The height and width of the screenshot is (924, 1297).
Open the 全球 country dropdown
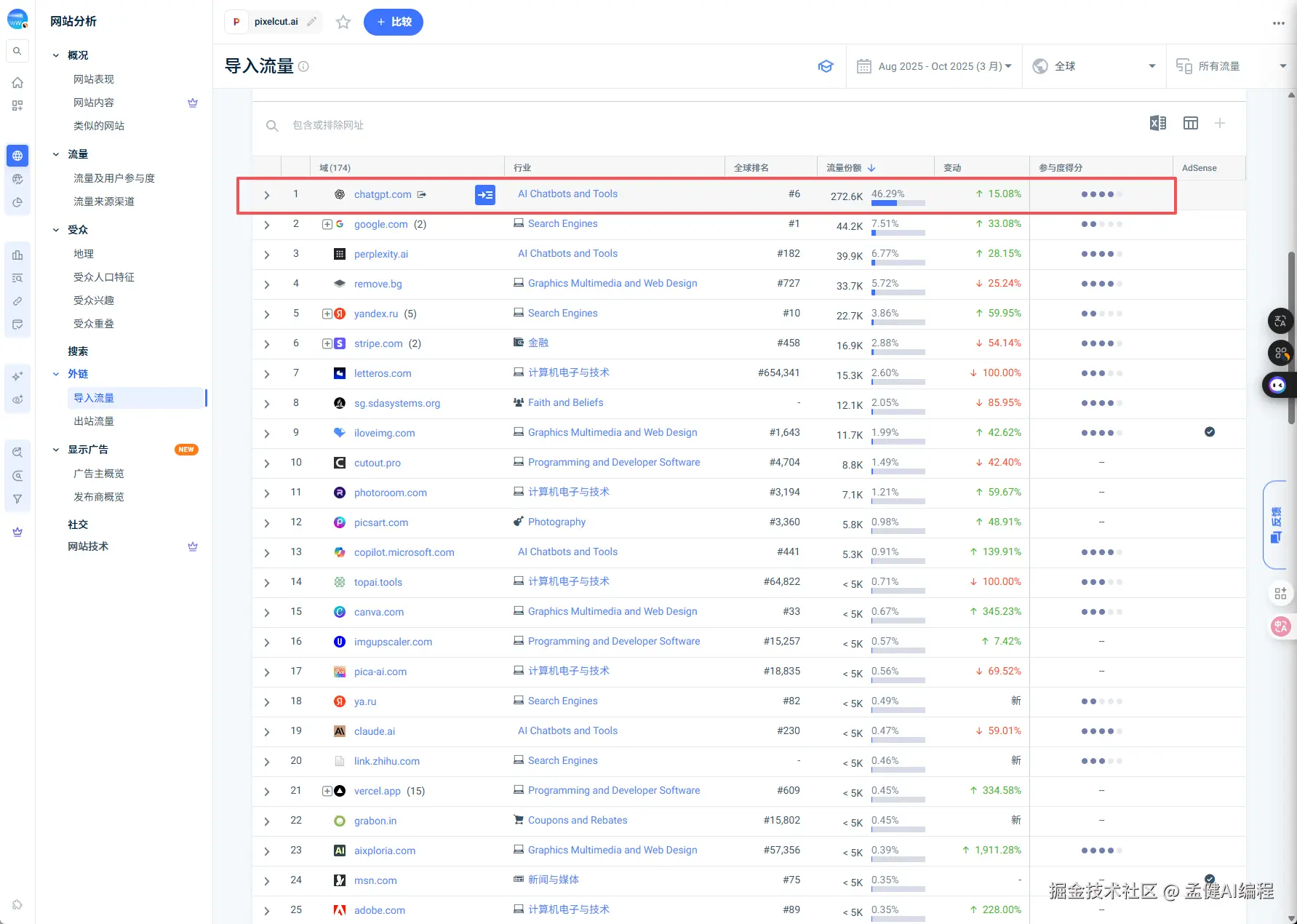pos(1095,66)
